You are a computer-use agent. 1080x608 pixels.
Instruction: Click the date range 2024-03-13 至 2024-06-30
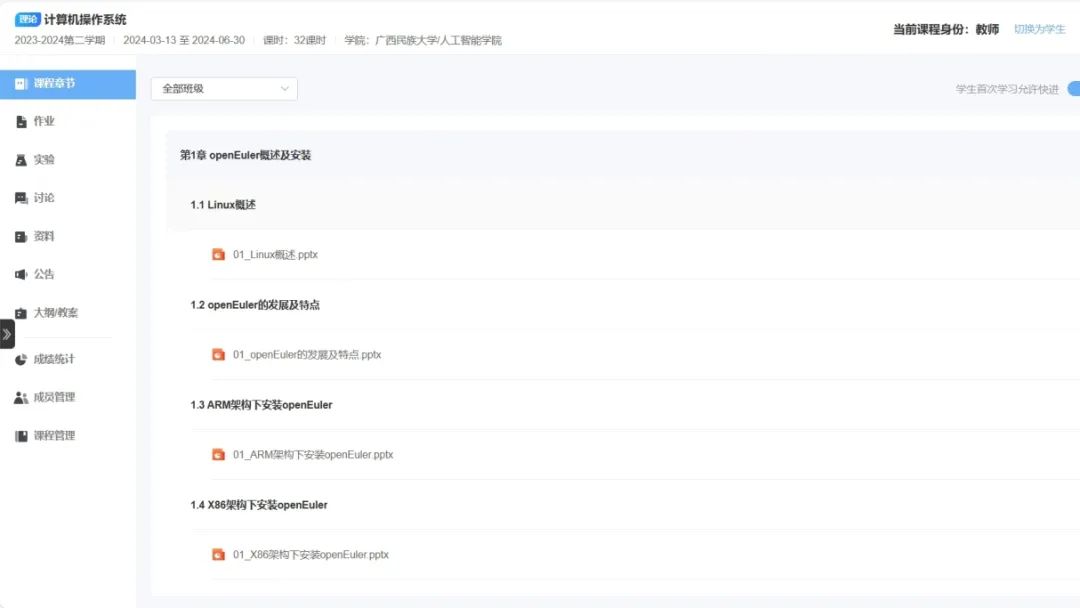pyautogui.click(x=184, y=40)
